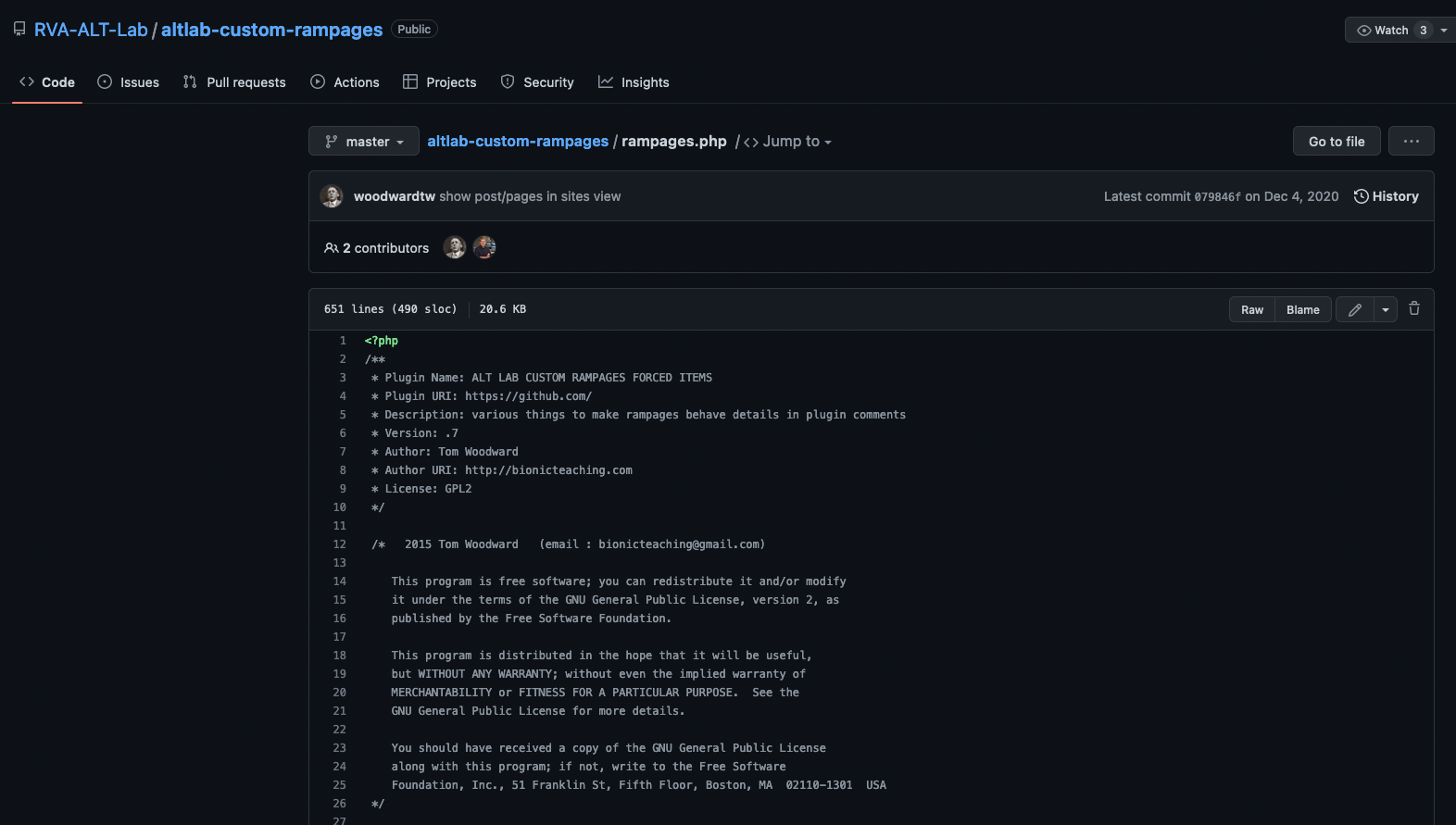Screen dimensions: 1456x825
Task: Open commit hash 079846f
Action: click(x=1217, y=197)
